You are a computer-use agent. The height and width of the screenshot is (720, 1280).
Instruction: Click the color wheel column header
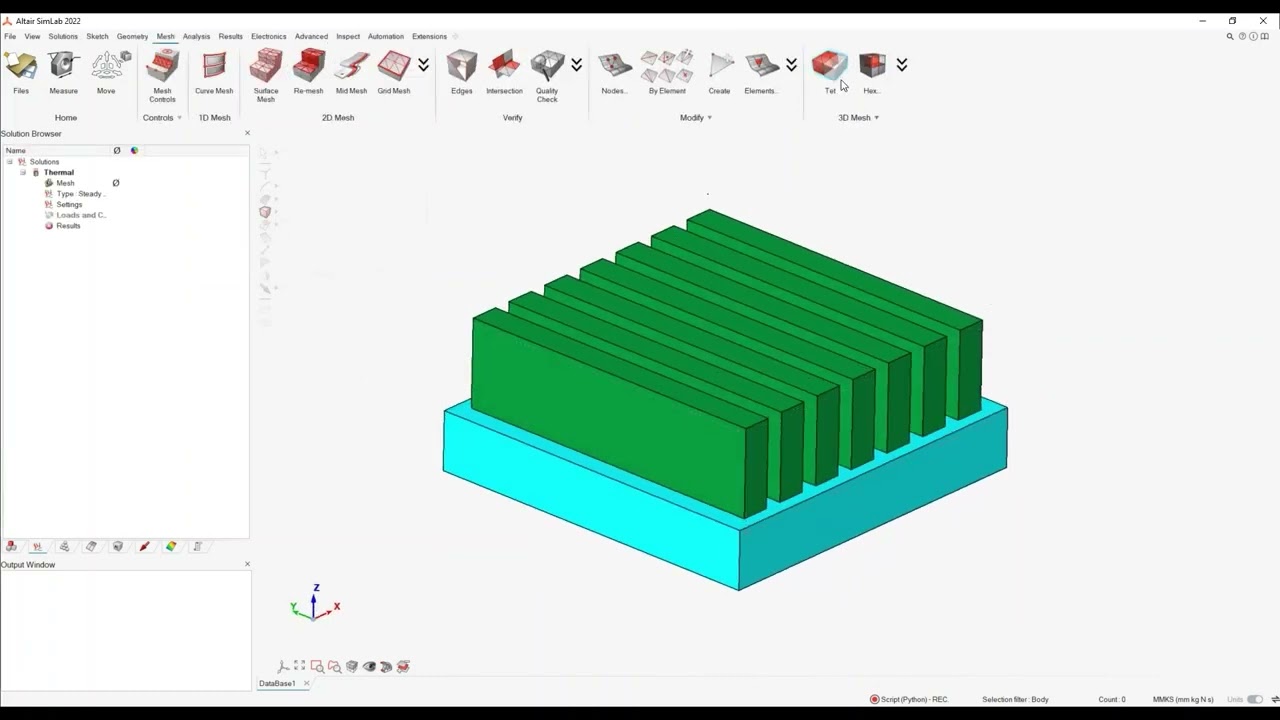pyautogui.click(x=134, y=151)
